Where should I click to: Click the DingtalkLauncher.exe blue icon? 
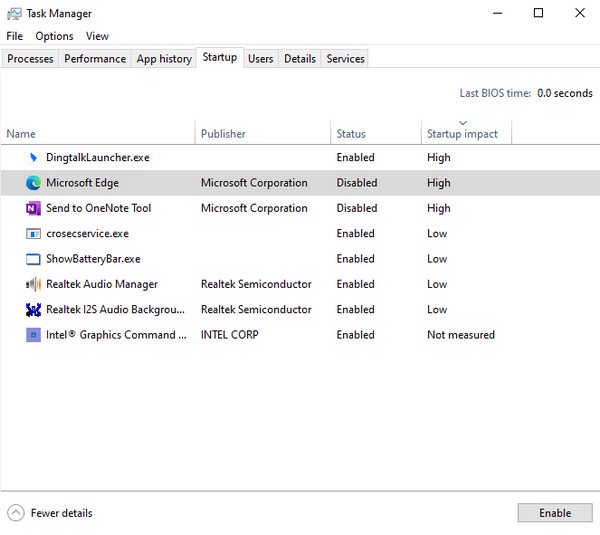click(x=33, y=157)
